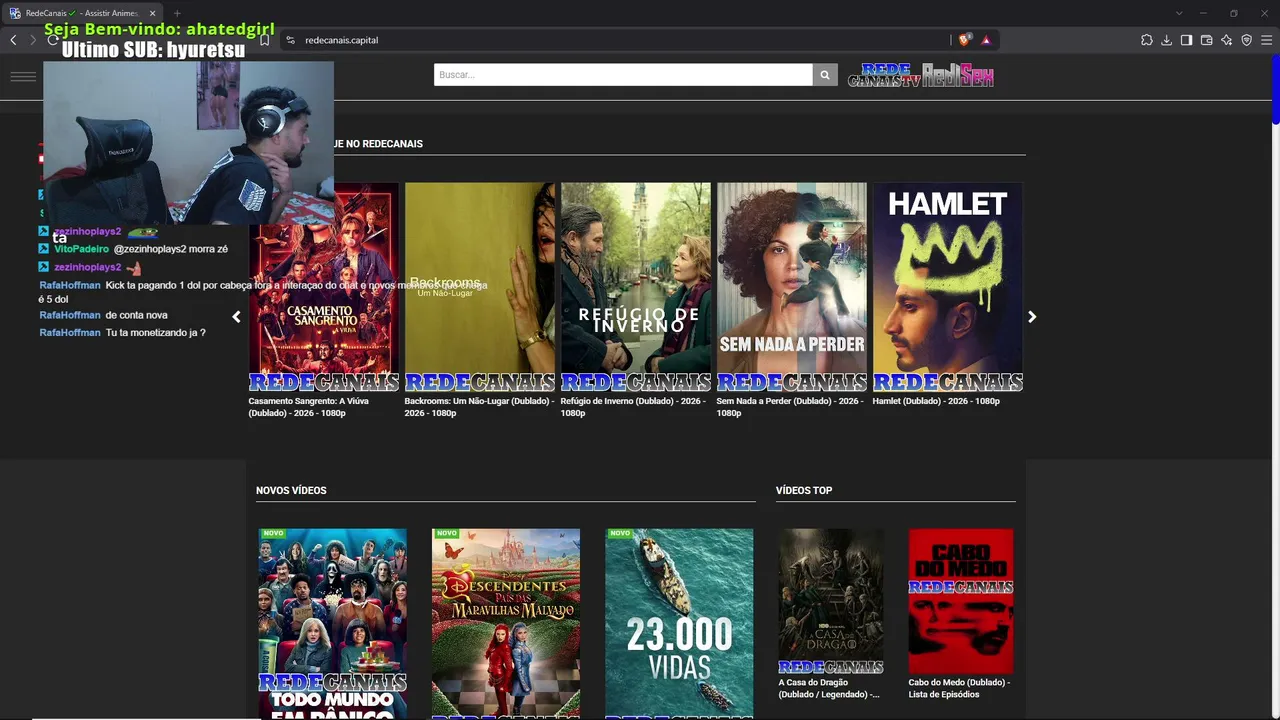The height and width of the screenshot is (720, 1280).
Task: Click the chat message 'Tu ta monetizando ja ?'
Action: coord(156,333)
